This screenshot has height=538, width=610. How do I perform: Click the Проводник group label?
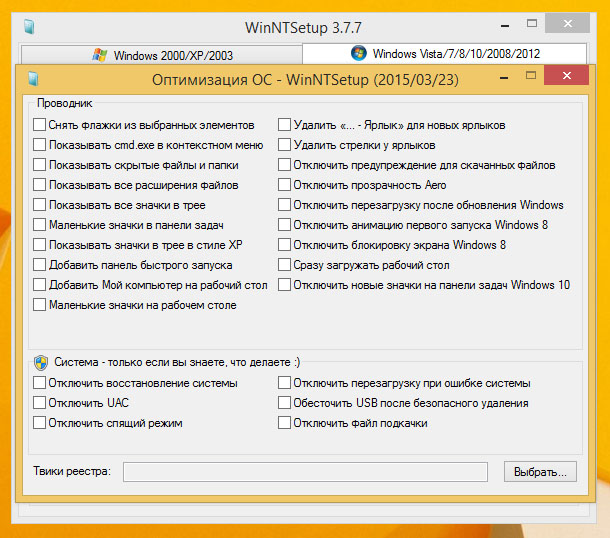coord(65,103)
